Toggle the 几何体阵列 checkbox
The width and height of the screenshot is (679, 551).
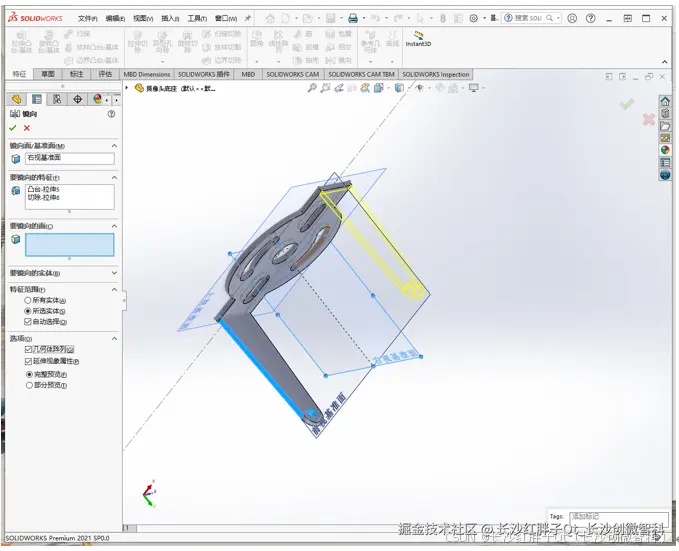(28, 349)
